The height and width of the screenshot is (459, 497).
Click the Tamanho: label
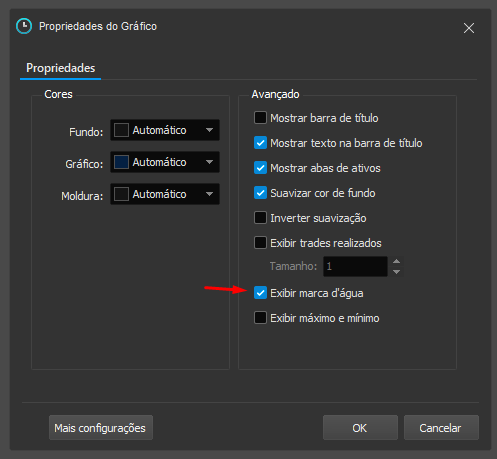[293, 266]
